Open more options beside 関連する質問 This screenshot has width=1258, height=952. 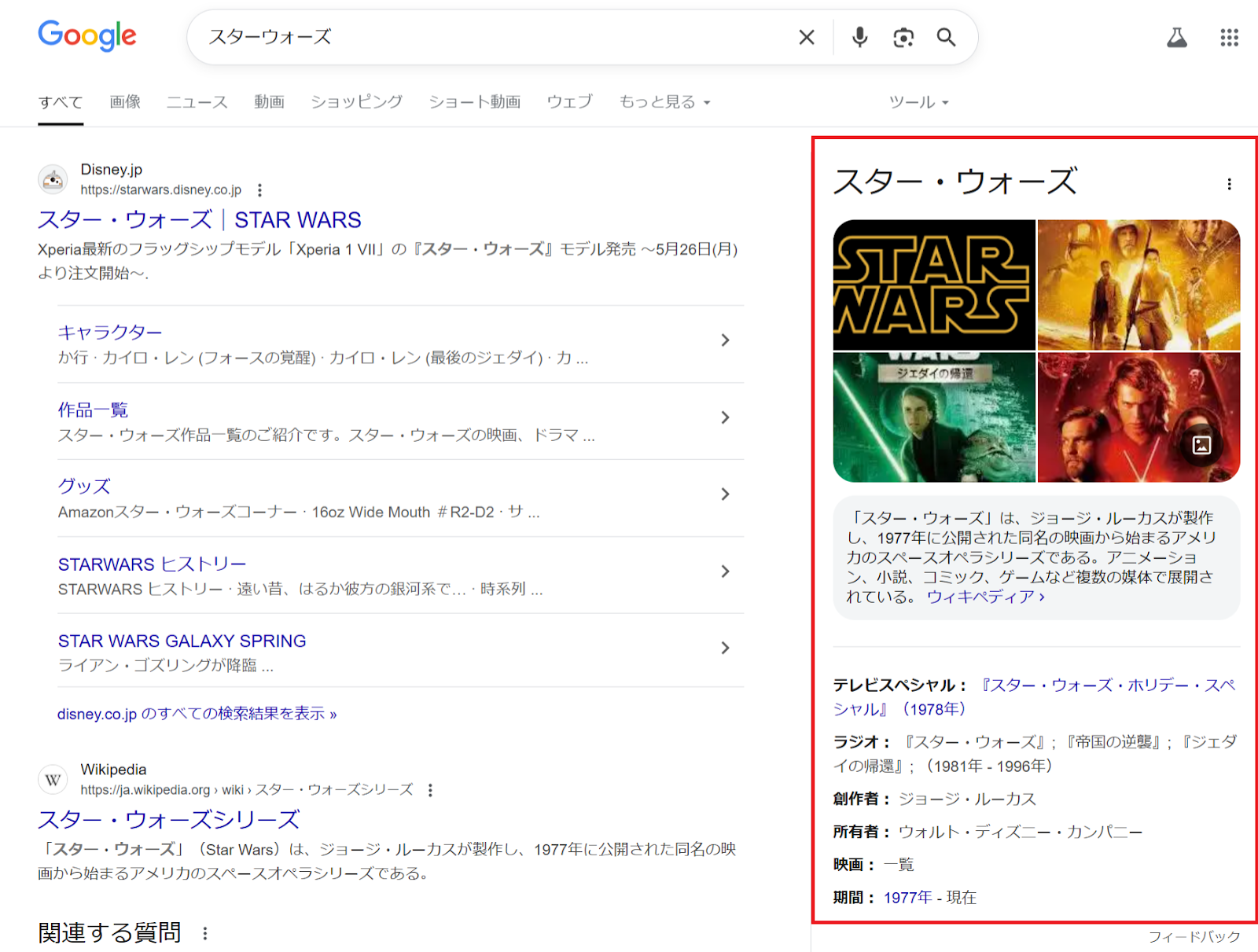pos(205,933)
